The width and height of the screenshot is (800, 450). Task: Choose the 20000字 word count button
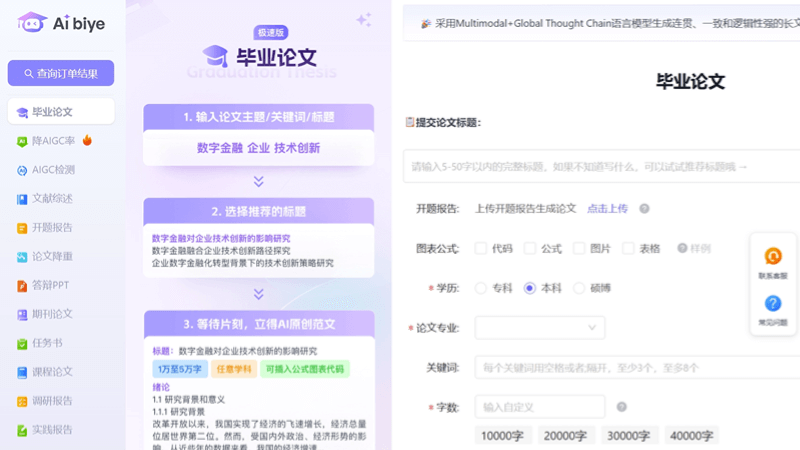(565, 436)
